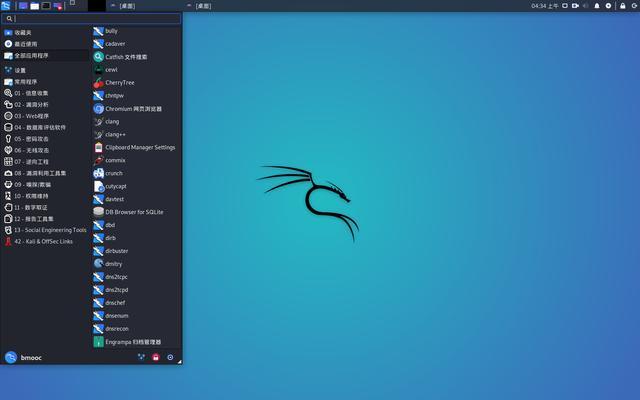Image resolution: width=640 pixels, height=400 pixels.
Task: Launch Chromium 网页浏览器 from the app list
Action: pos(133,108)
